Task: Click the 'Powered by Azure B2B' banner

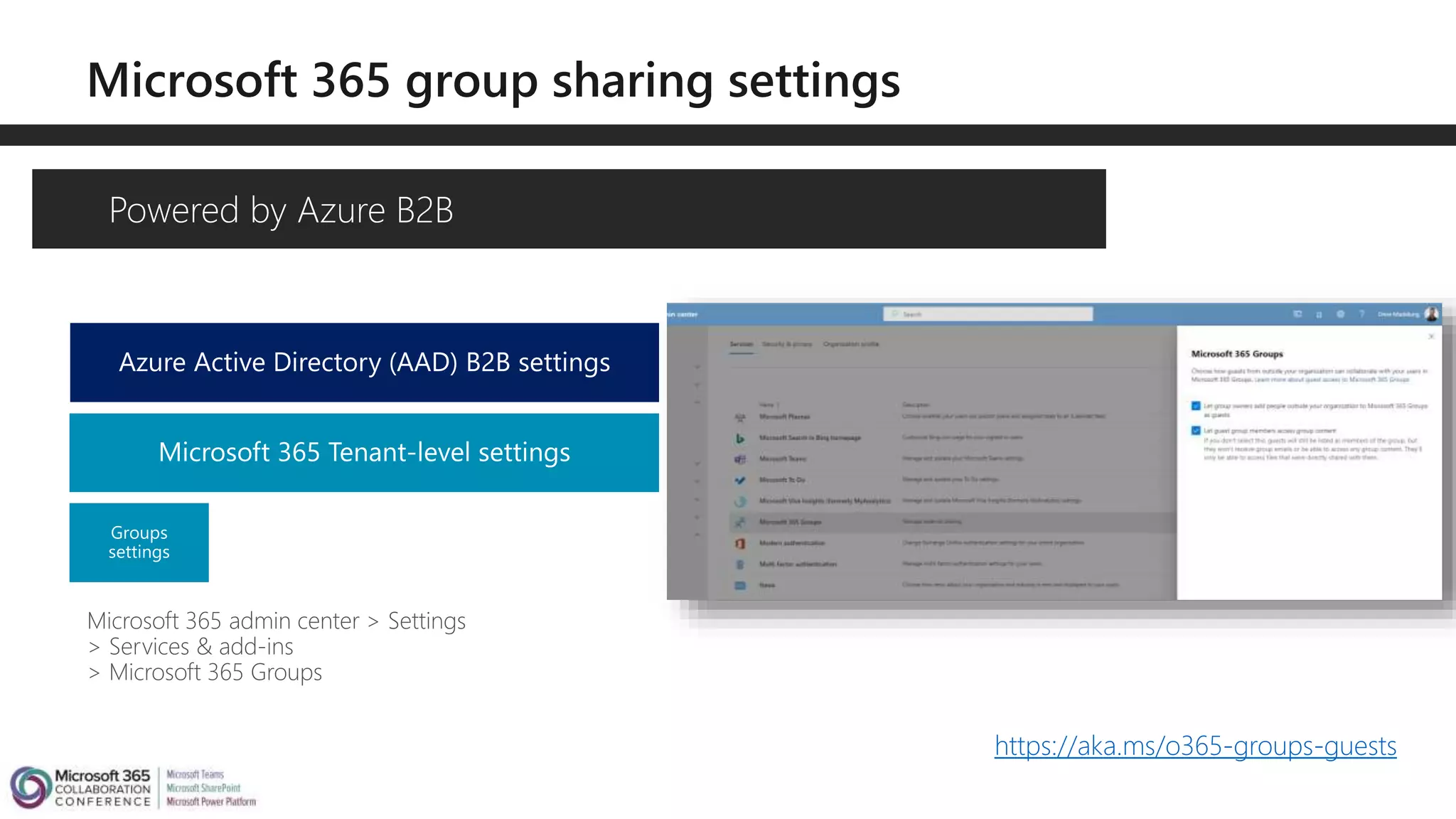Action: pyautogui.click(x=569, y=209)
